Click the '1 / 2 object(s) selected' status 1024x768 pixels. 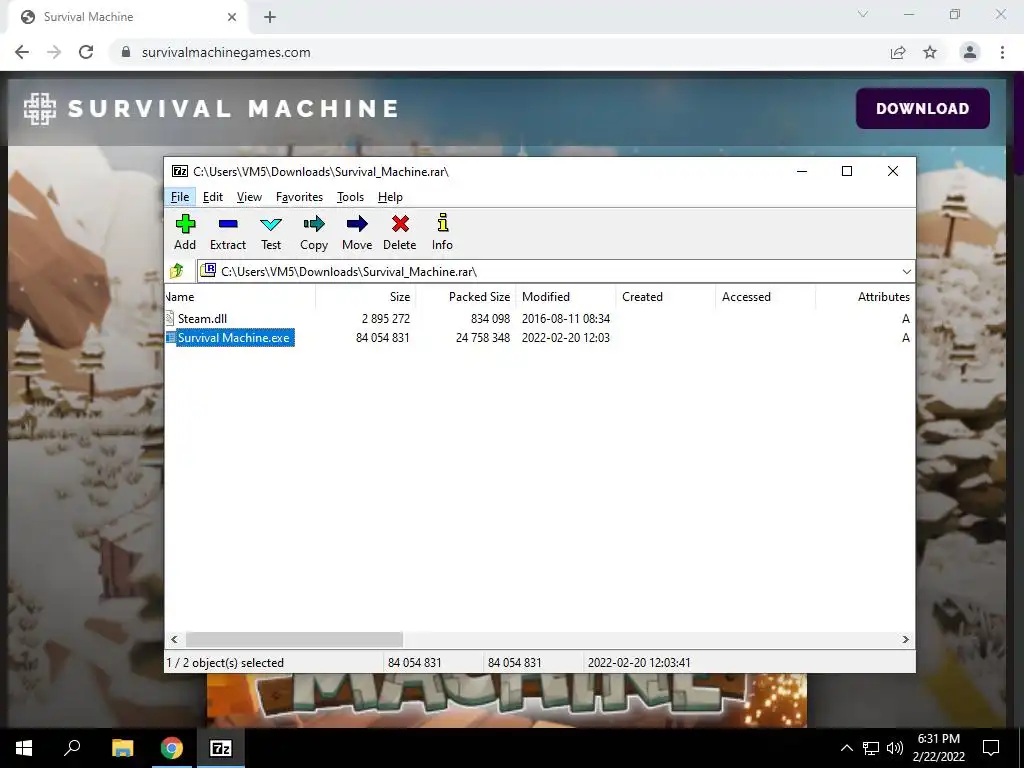click(225, 663)
